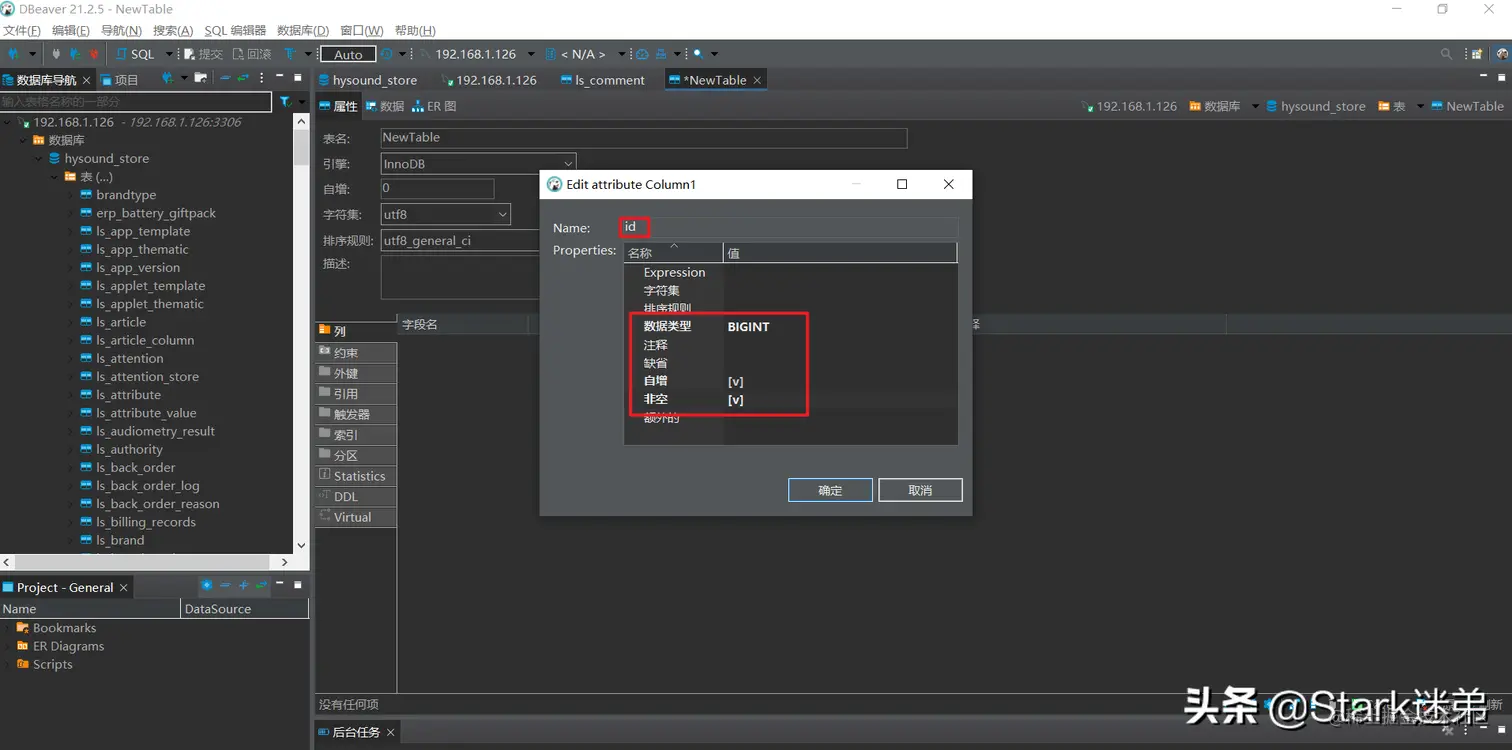The height and width of the screenshot is (750, 1512).
Task: Select the 索引 side tab
Action: 356,435
